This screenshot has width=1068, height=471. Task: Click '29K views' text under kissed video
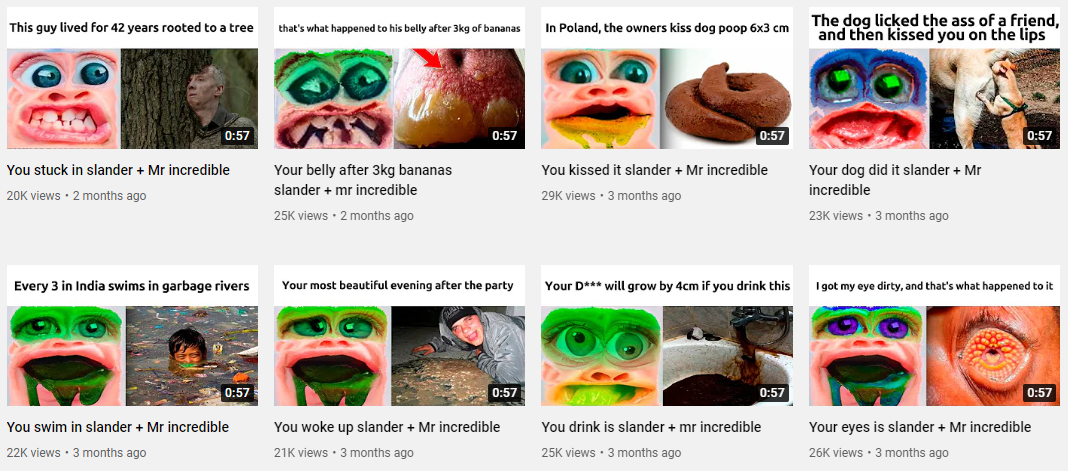pos(568,196)
